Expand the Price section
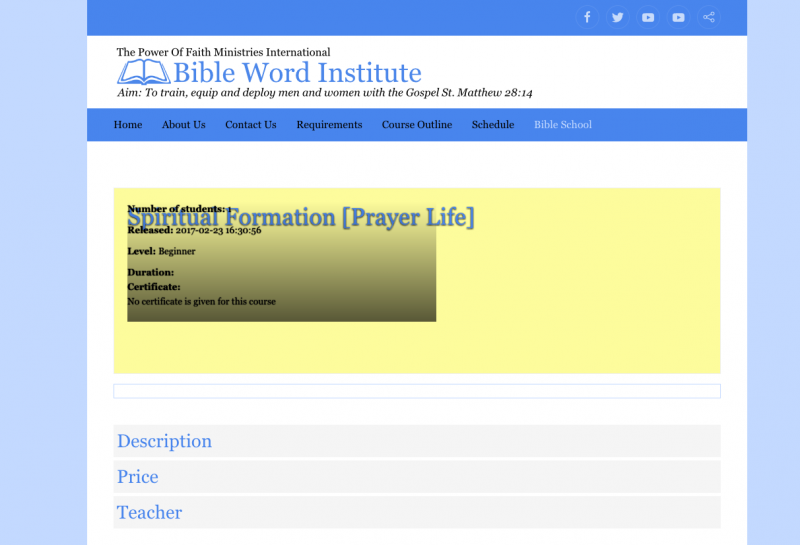The width and height of the screenshot is (800, 545). point(417,477)
